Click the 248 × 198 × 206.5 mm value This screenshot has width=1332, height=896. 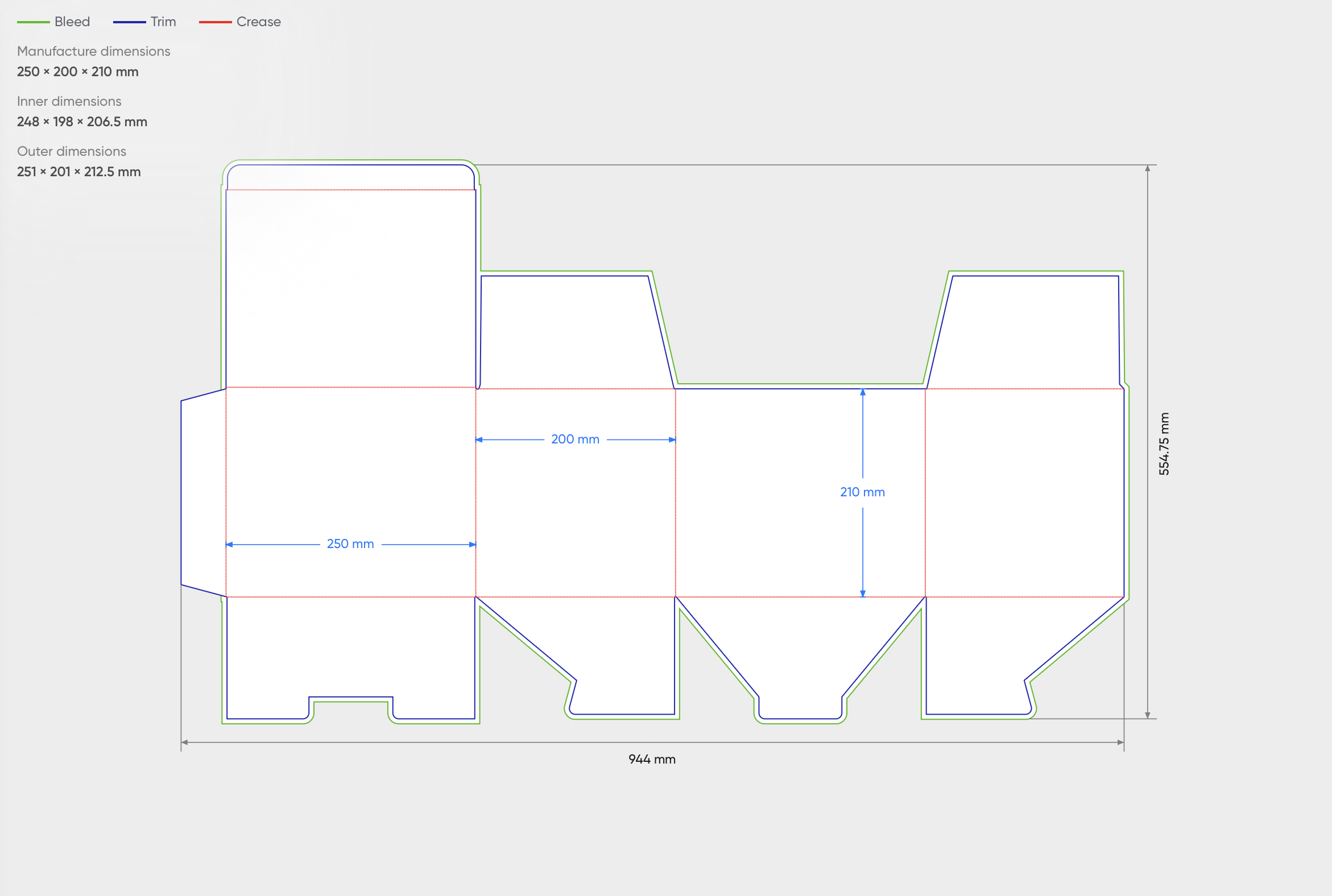82,122
